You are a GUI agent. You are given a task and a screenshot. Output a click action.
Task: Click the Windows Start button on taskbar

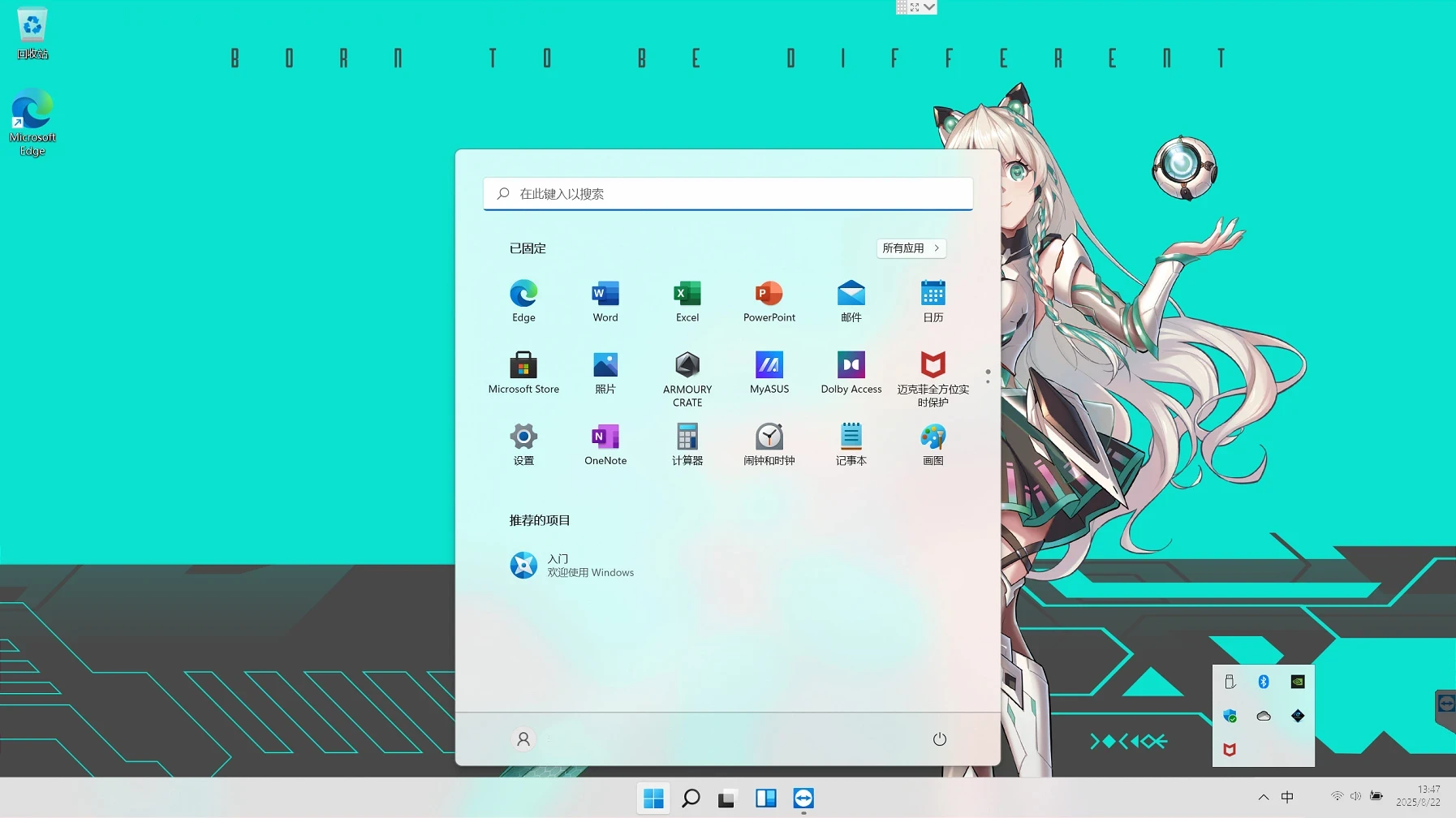click(653, 799)
